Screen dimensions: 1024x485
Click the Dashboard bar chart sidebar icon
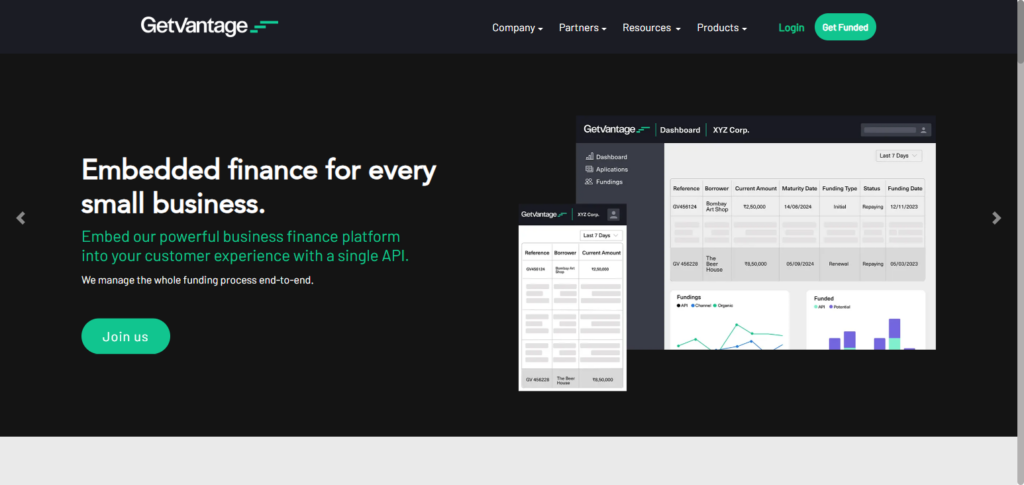click(x=589, y=157)
